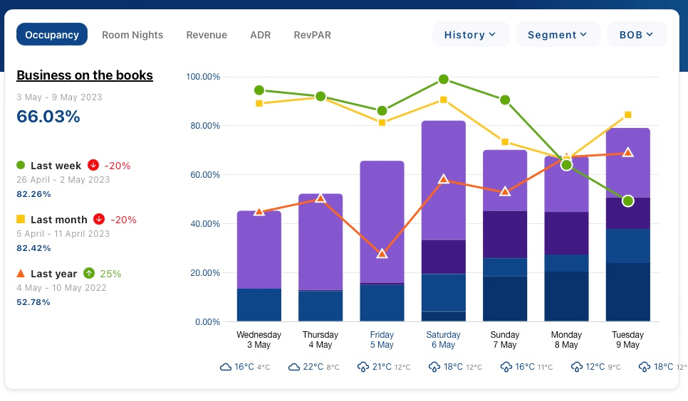This screenshot has height=401, width=688.
Task: Select the RevPAR tab
Action: (312, 35)
